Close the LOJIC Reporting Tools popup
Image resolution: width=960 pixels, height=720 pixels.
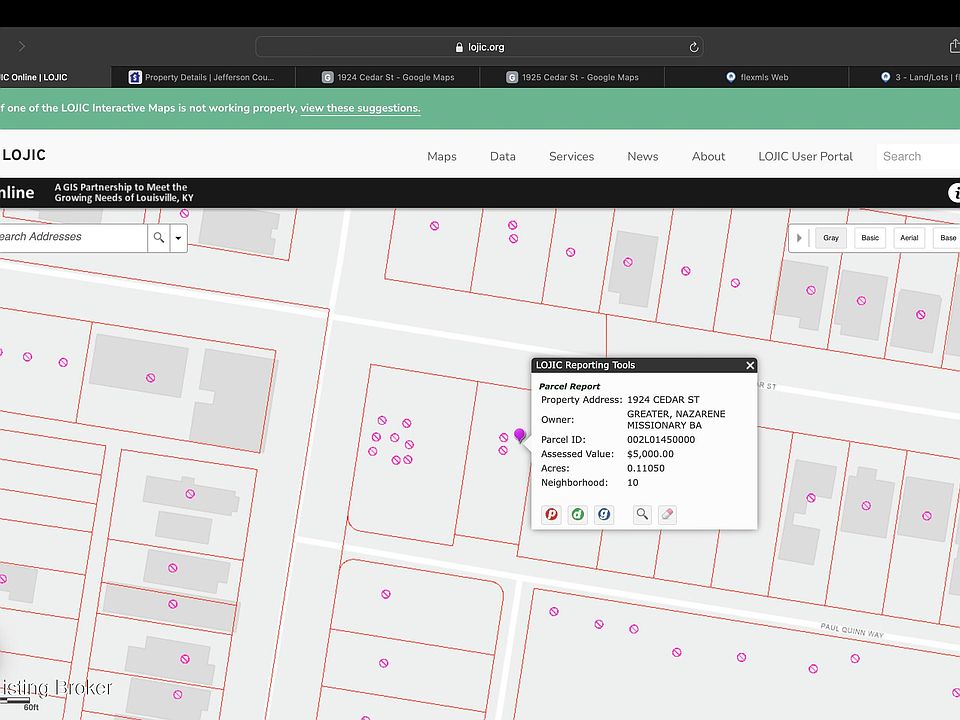[750, 366]
